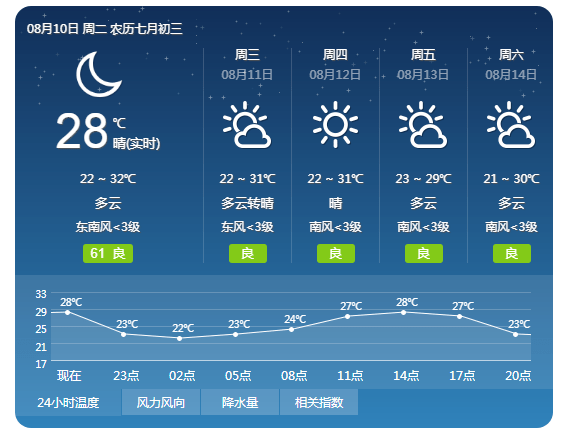The height and width of the screenshot is (436, 573).
Task: Select the 相关指数 tab
Action: tap(319, 402)
